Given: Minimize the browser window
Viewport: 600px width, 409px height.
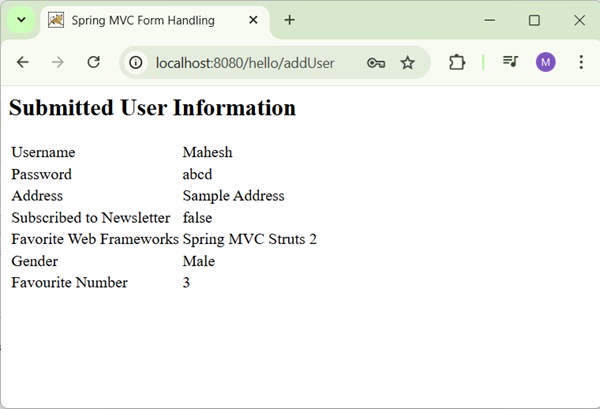Looking at the screenshot, I should pyautogui.click(x=489, y=20).
